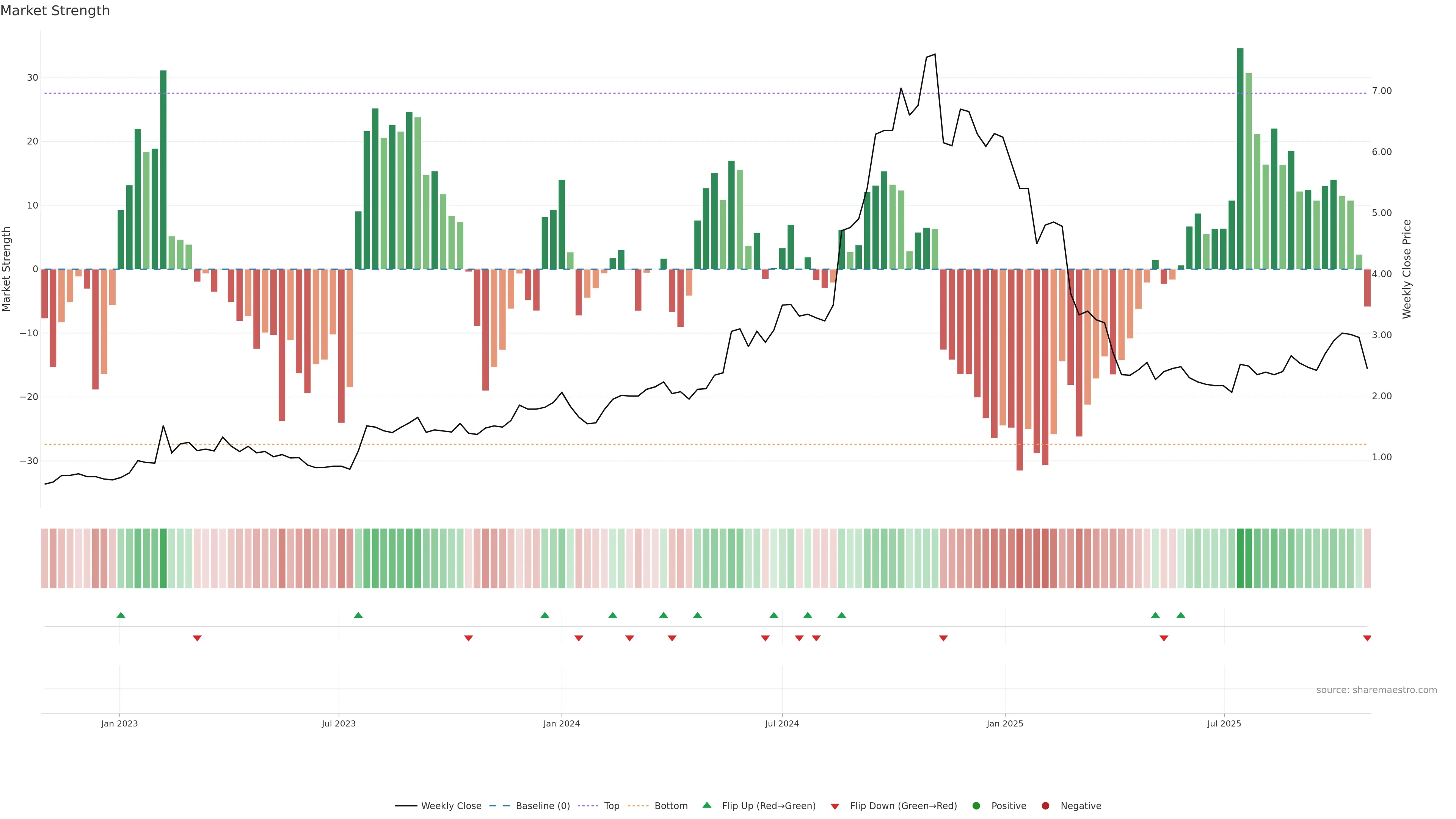
Task: Click Flip Up green triangle legend icon
Action: [706, 805]
